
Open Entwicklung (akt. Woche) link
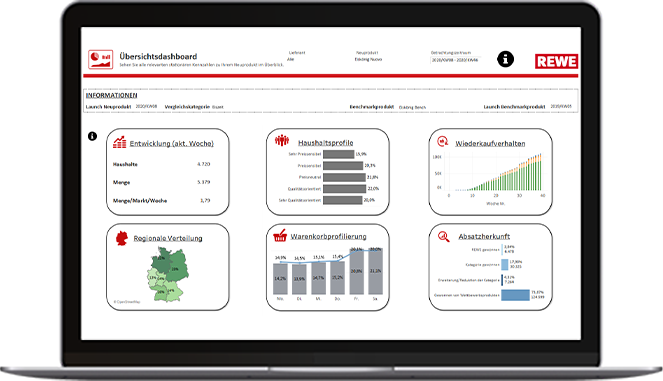(x=172, y=144)
